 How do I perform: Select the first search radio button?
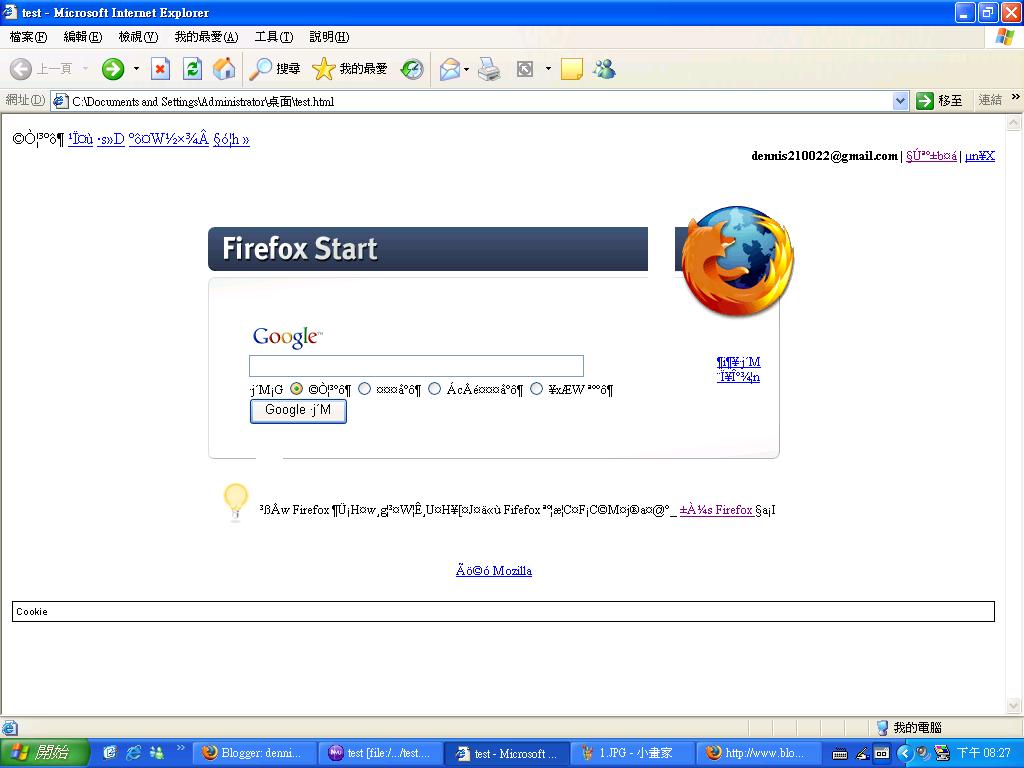click(x=296, y=389)
